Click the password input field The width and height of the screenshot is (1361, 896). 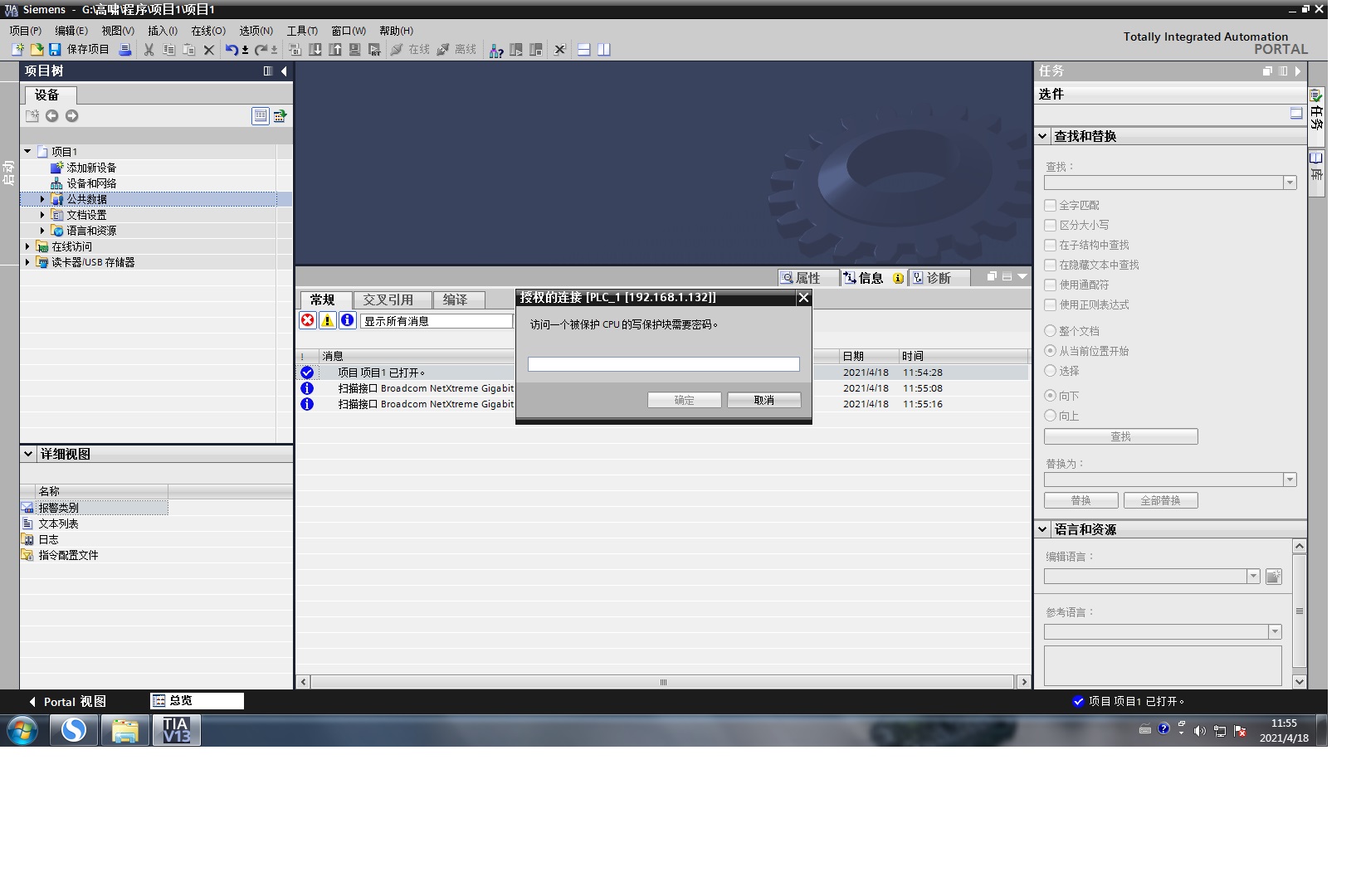pos(663,364)
